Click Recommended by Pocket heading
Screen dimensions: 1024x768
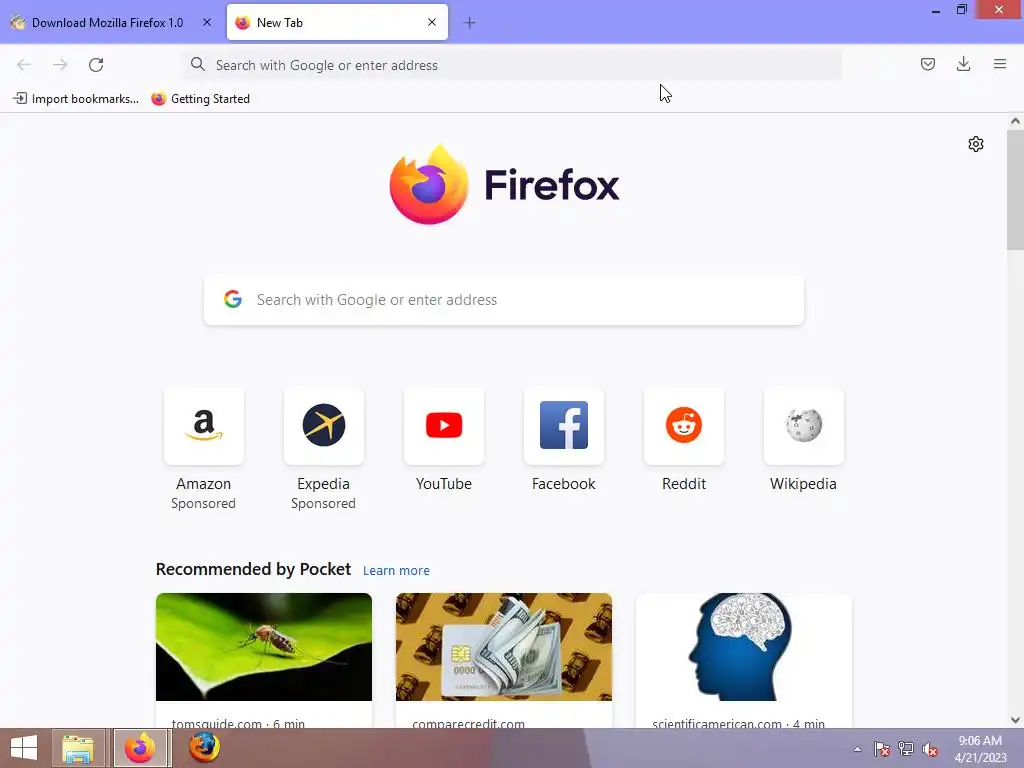tap(253, 569)
